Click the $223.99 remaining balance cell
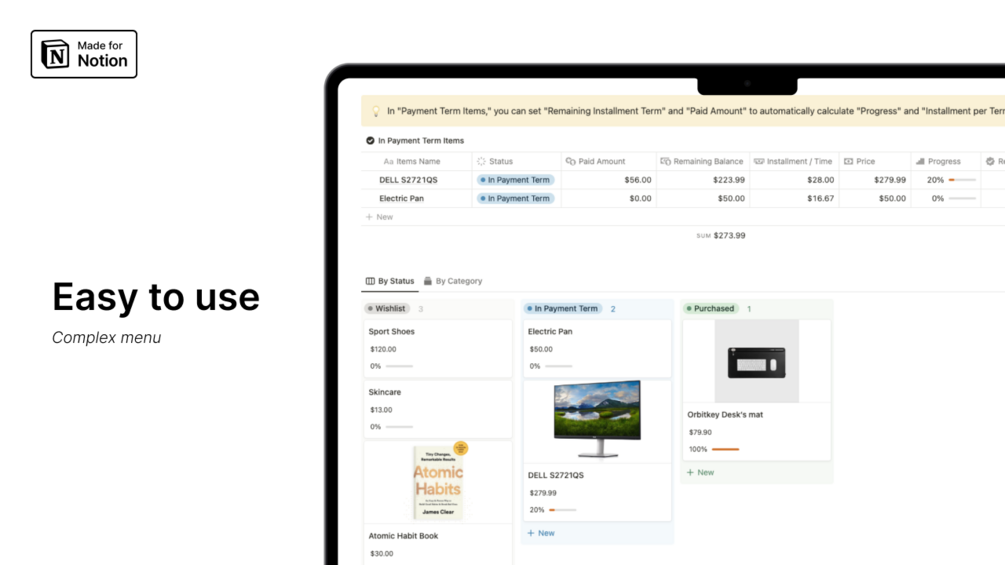The height and width of the screenshot is (565, 1005). [x=729, y=180]
